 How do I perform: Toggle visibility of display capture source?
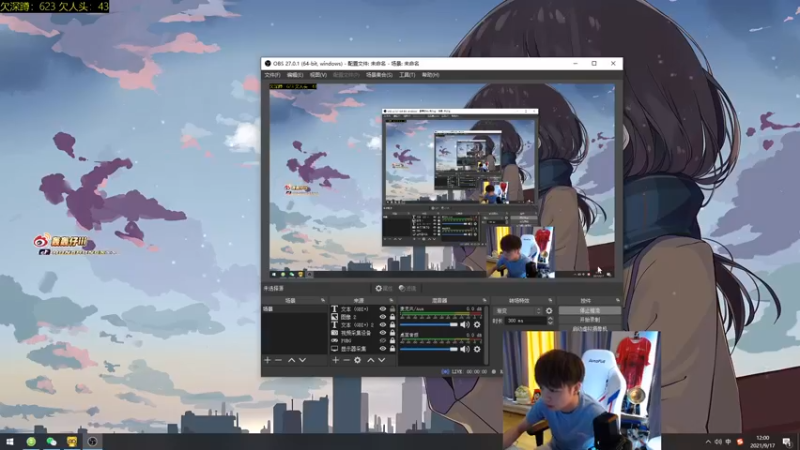tap(383, 348)
